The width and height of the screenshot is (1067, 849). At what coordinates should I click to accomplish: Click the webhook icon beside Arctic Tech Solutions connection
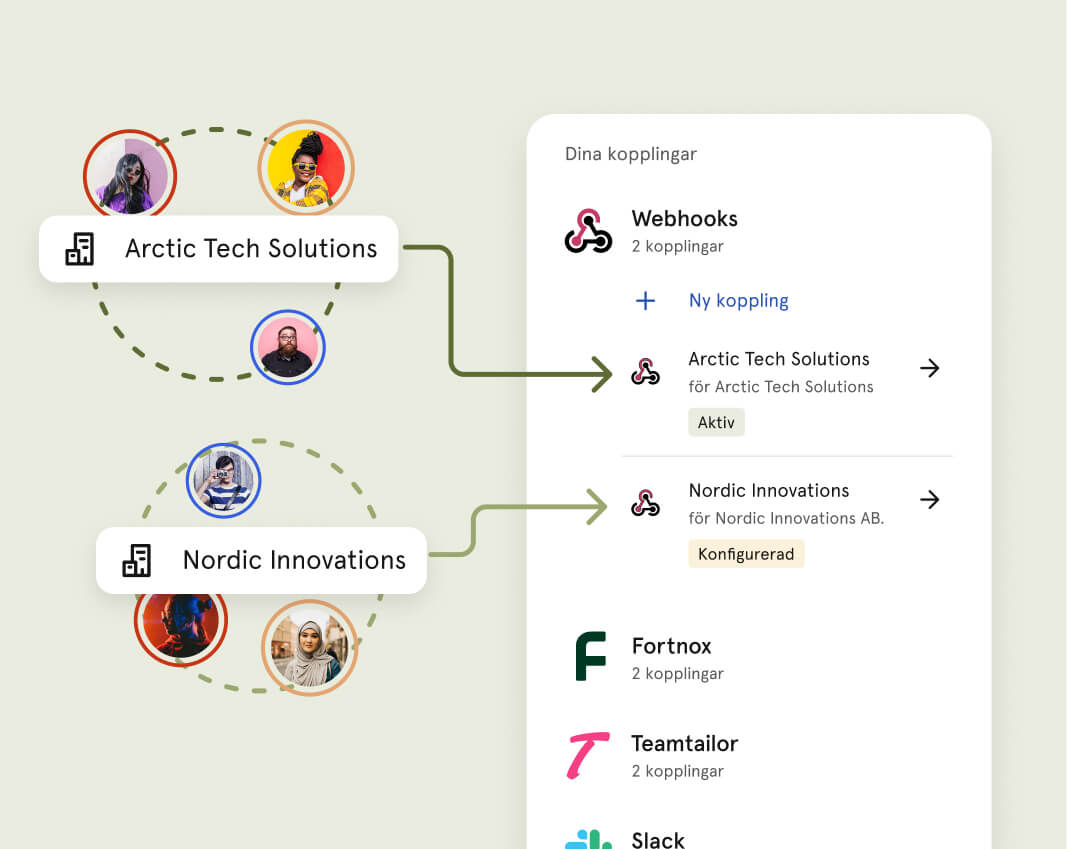pos(645,371)
